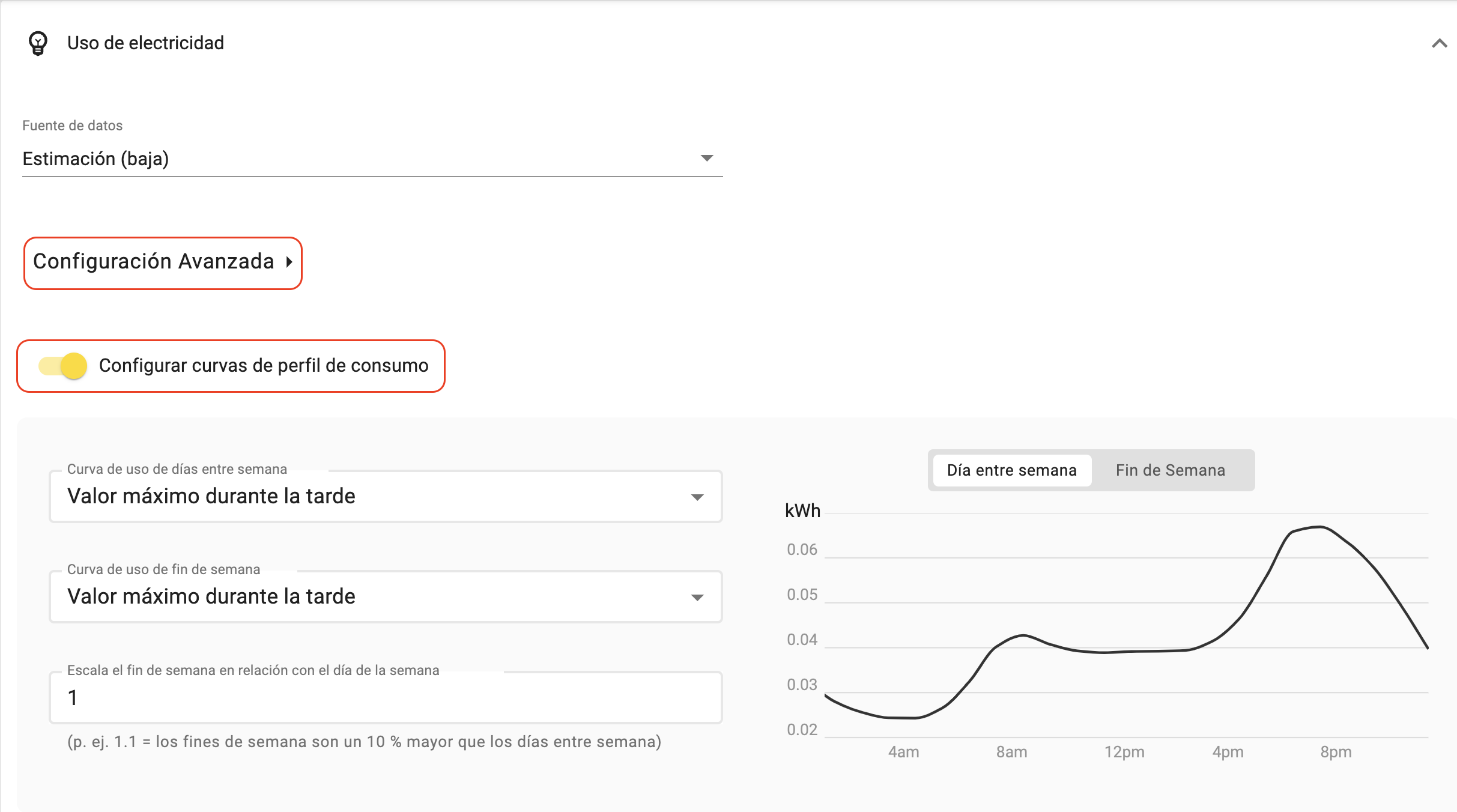The height and width of the screenshot is (812, 1457).
Task: Open Curva de uso de fin de semana dropdown
Action: click(386, 596)
